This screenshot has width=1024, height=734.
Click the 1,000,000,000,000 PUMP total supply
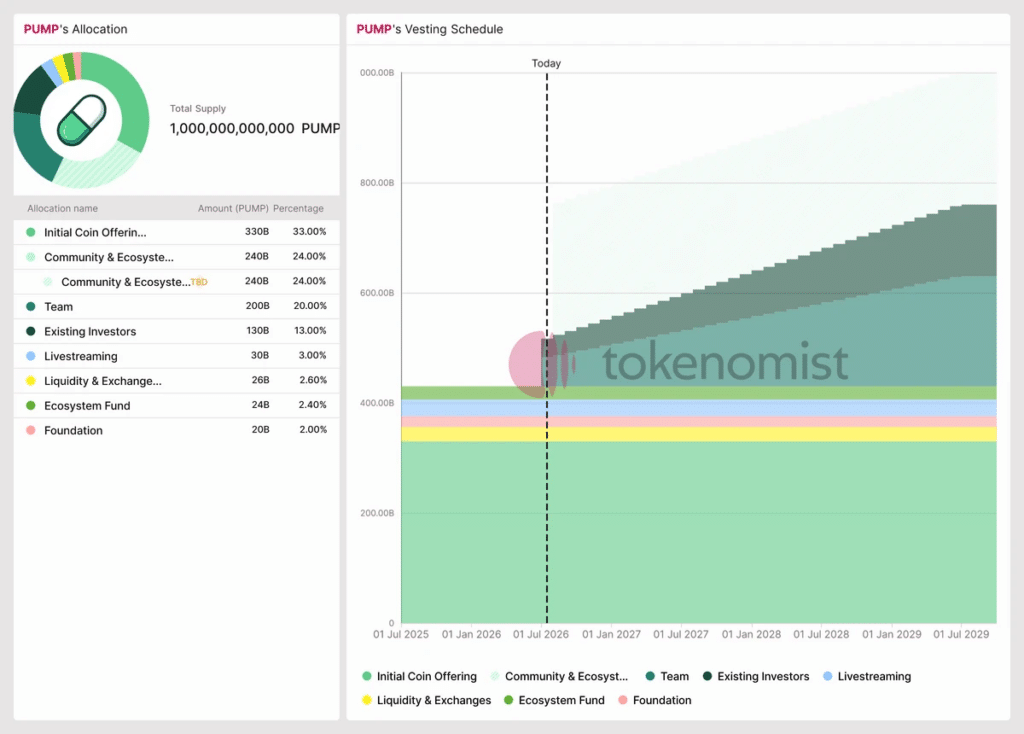(255, 129)
